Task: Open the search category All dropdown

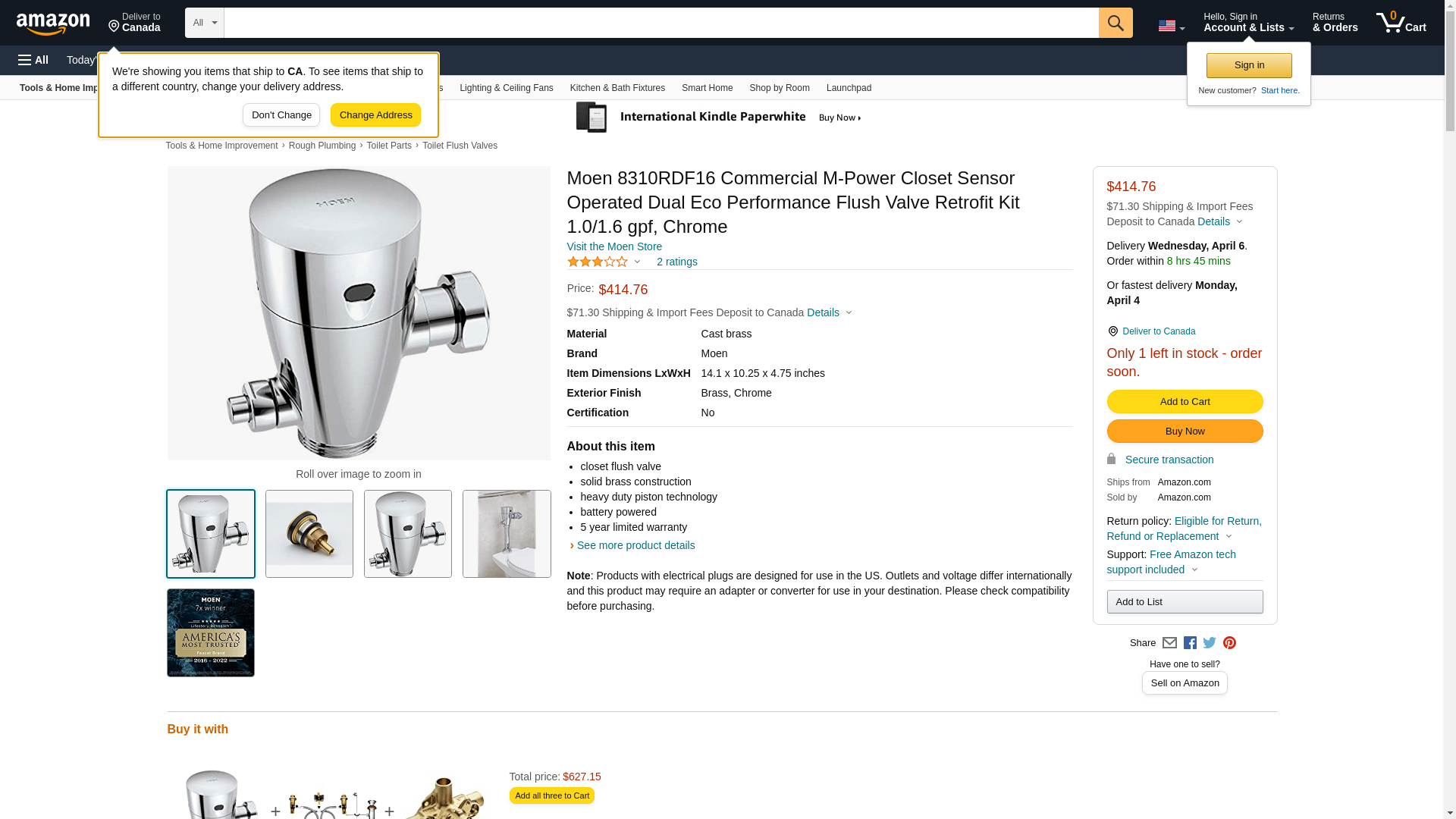Action: click(204, 23)
